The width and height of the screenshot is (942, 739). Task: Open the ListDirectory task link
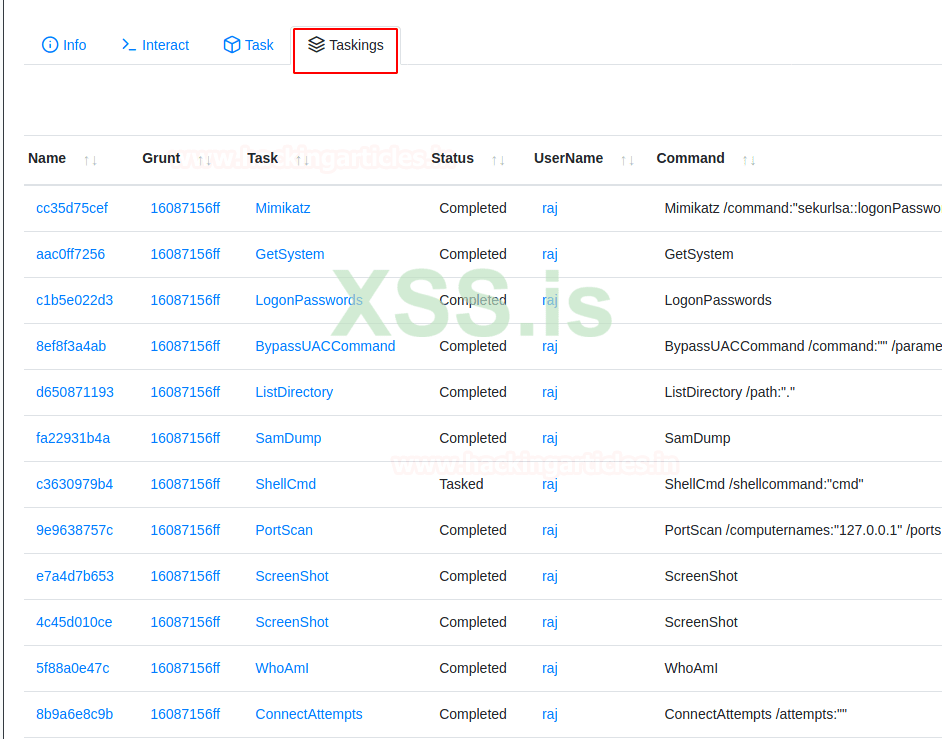(294, 392)
